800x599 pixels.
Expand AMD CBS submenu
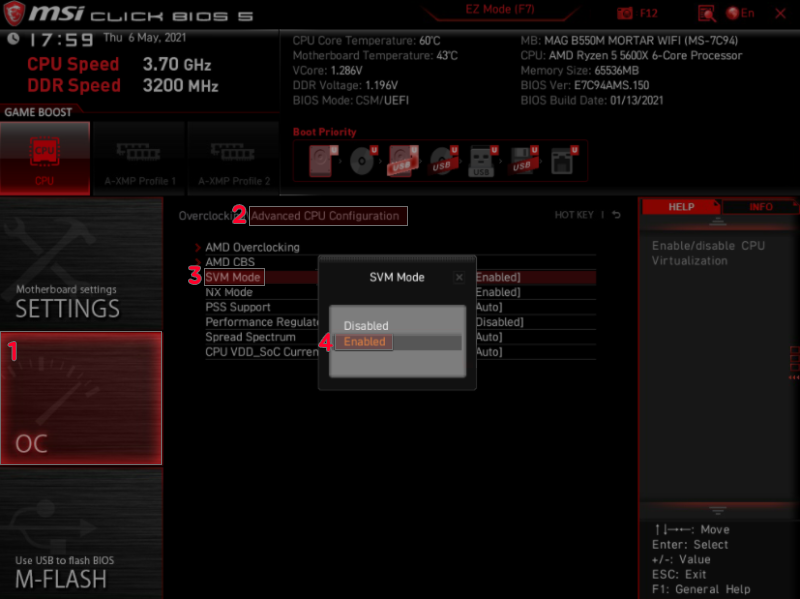tap(230, 262)
